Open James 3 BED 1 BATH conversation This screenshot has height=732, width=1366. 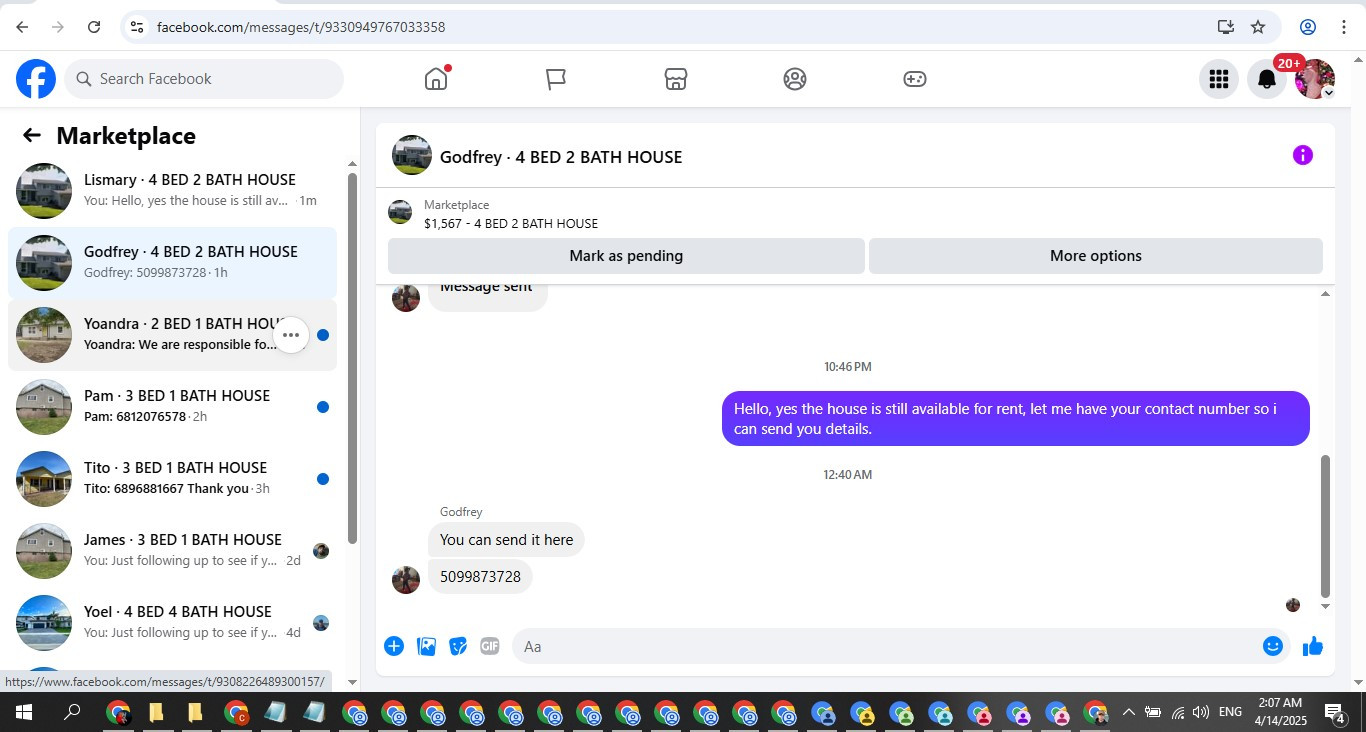[172, 550]
